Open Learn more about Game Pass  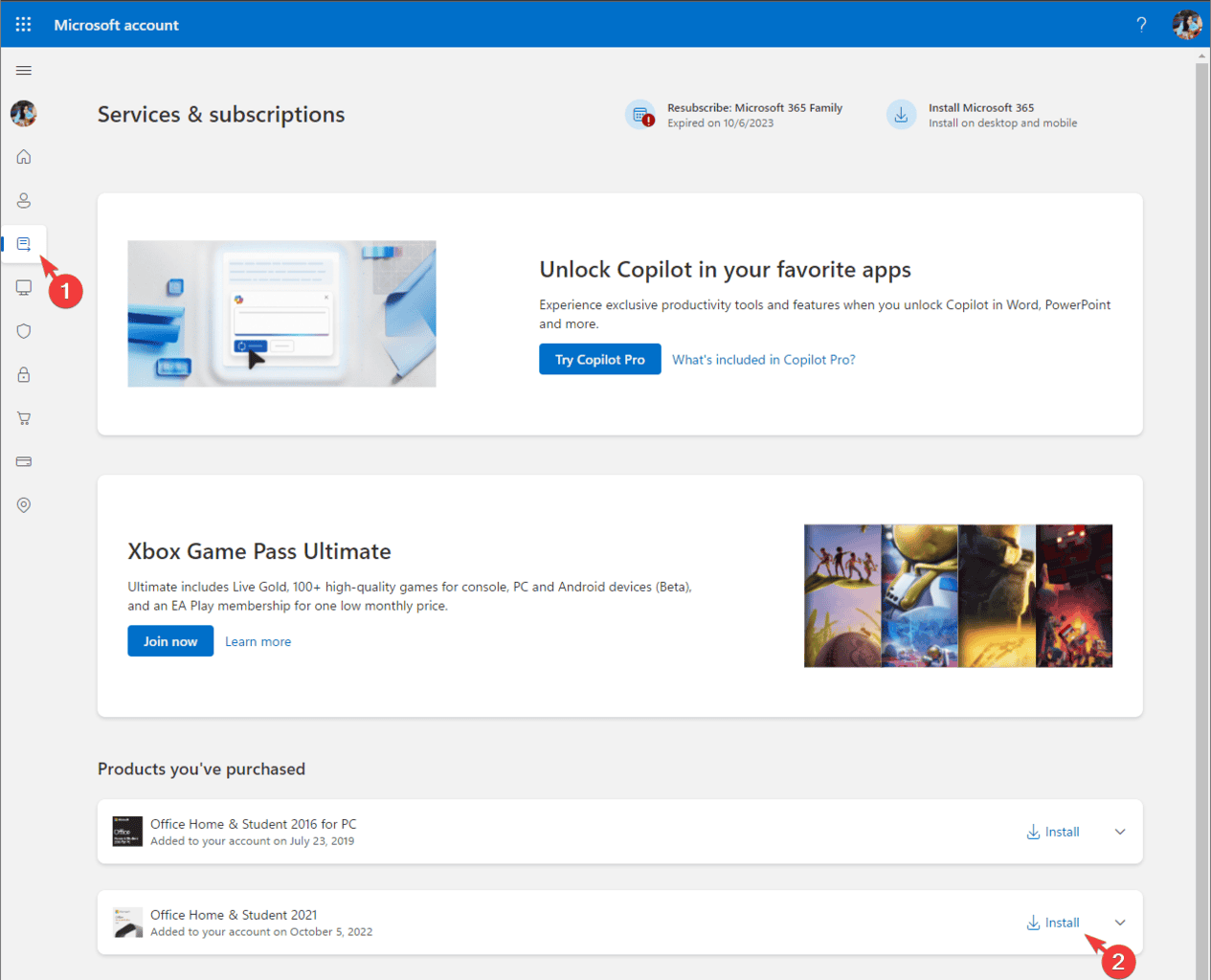[x=258, y=642]
